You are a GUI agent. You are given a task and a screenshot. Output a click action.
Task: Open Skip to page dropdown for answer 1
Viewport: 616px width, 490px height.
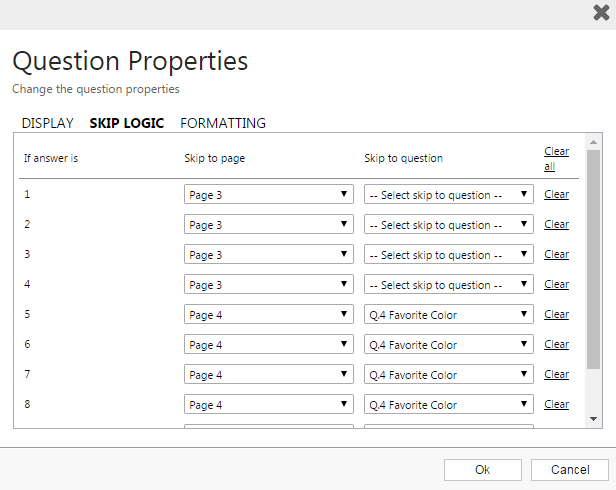pos(268,195)
